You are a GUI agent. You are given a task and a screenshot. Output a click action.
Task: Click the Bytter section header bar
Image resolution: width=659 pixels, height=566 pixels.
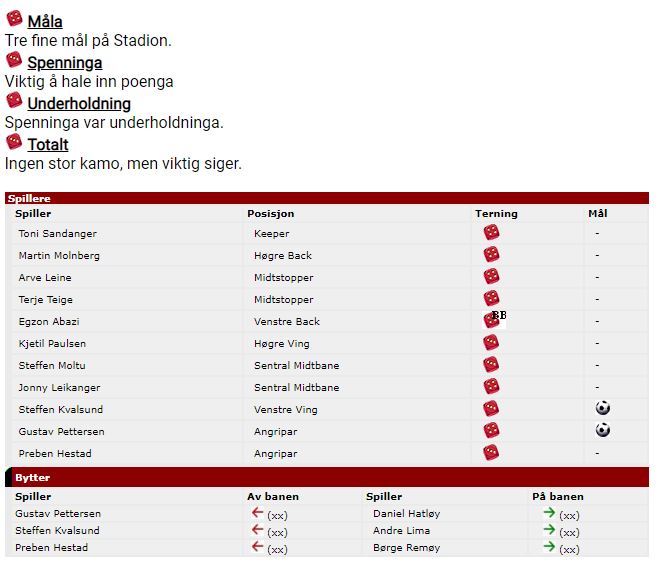[x=327, y=477]
